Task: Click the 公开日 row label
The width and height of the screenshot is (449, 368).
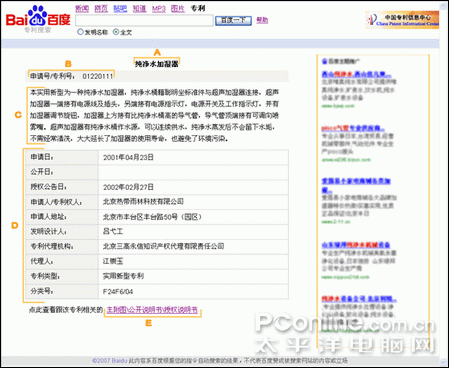Action: point(42,172)
